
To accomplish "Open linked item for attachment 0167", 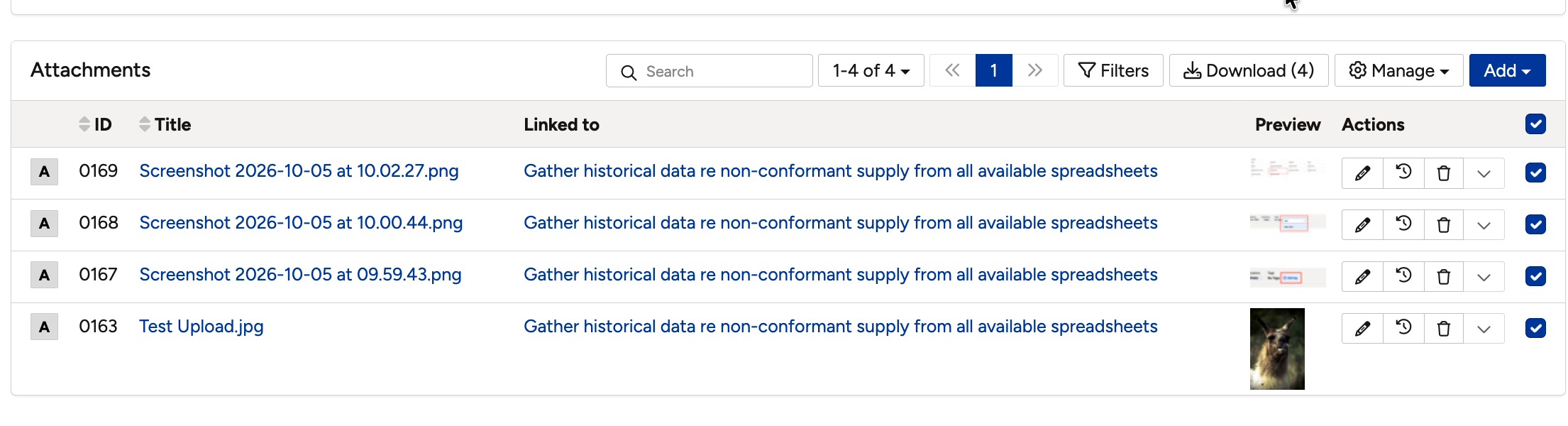I will [841, 275].
